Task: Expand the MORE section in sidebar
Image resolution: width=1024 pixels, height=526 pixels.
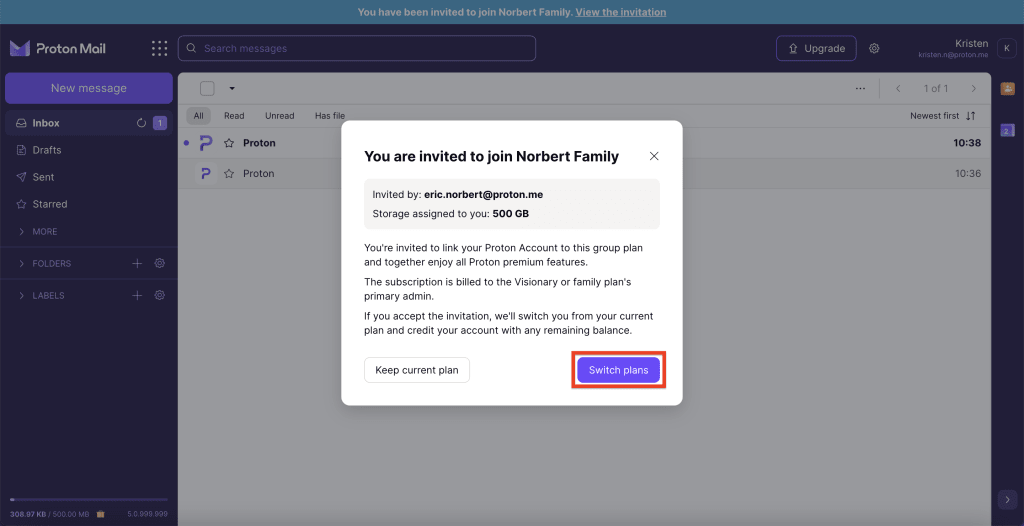Action: [38, 231]
